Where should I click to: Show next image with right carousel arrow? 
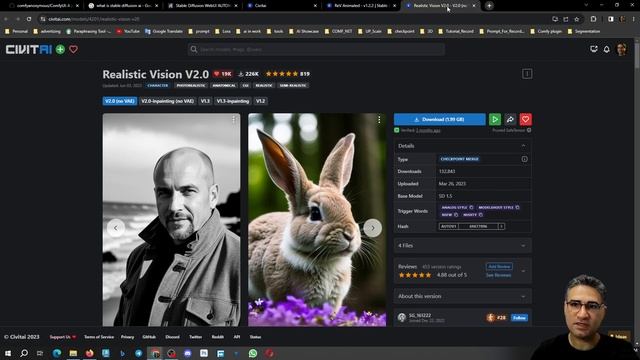click(373, 228)
